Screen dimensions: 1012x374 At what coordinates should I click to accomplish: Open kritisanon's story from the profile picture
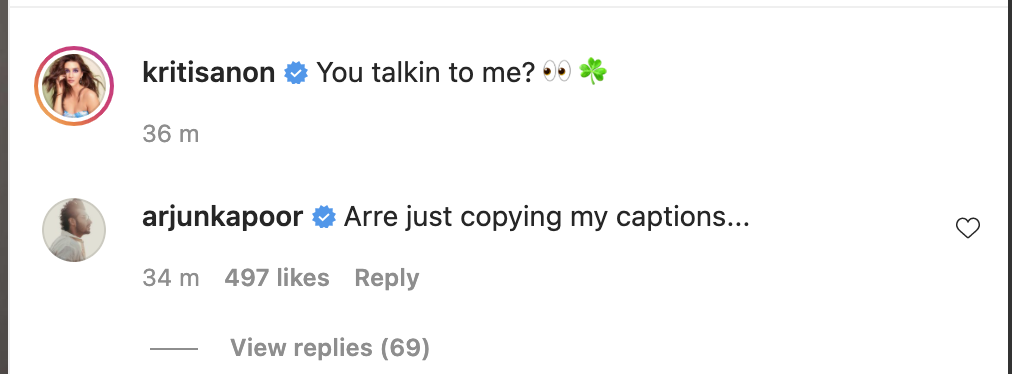point(74,86)
